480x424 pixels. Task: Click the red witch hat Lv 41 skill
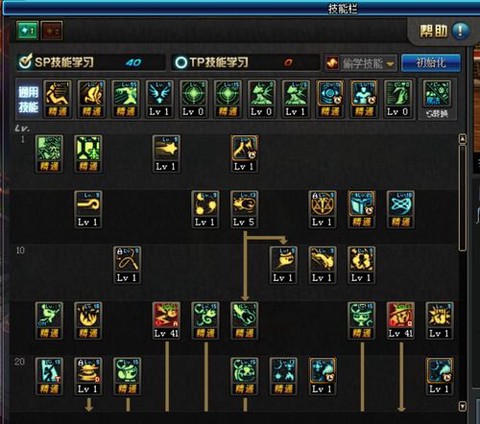(x=400, y=321)
